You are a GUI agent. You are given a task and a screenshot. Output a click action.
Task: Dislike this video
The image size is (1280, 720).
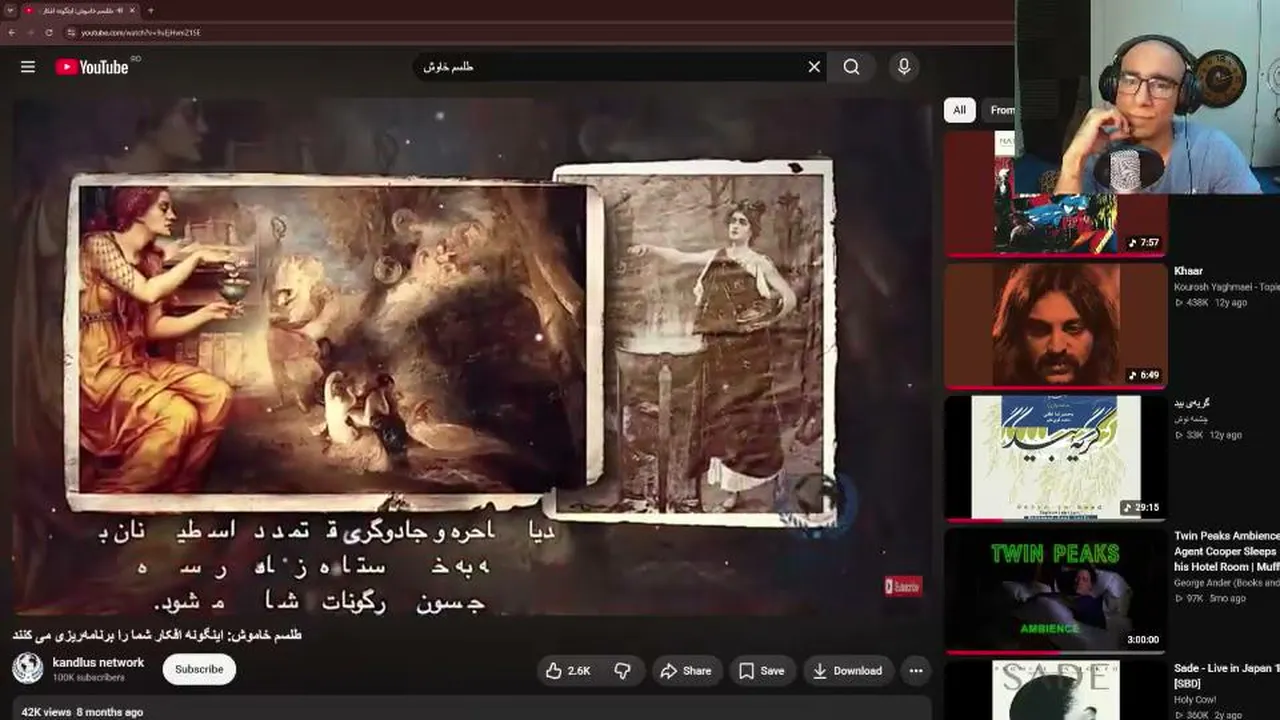(x=622, y=671)
